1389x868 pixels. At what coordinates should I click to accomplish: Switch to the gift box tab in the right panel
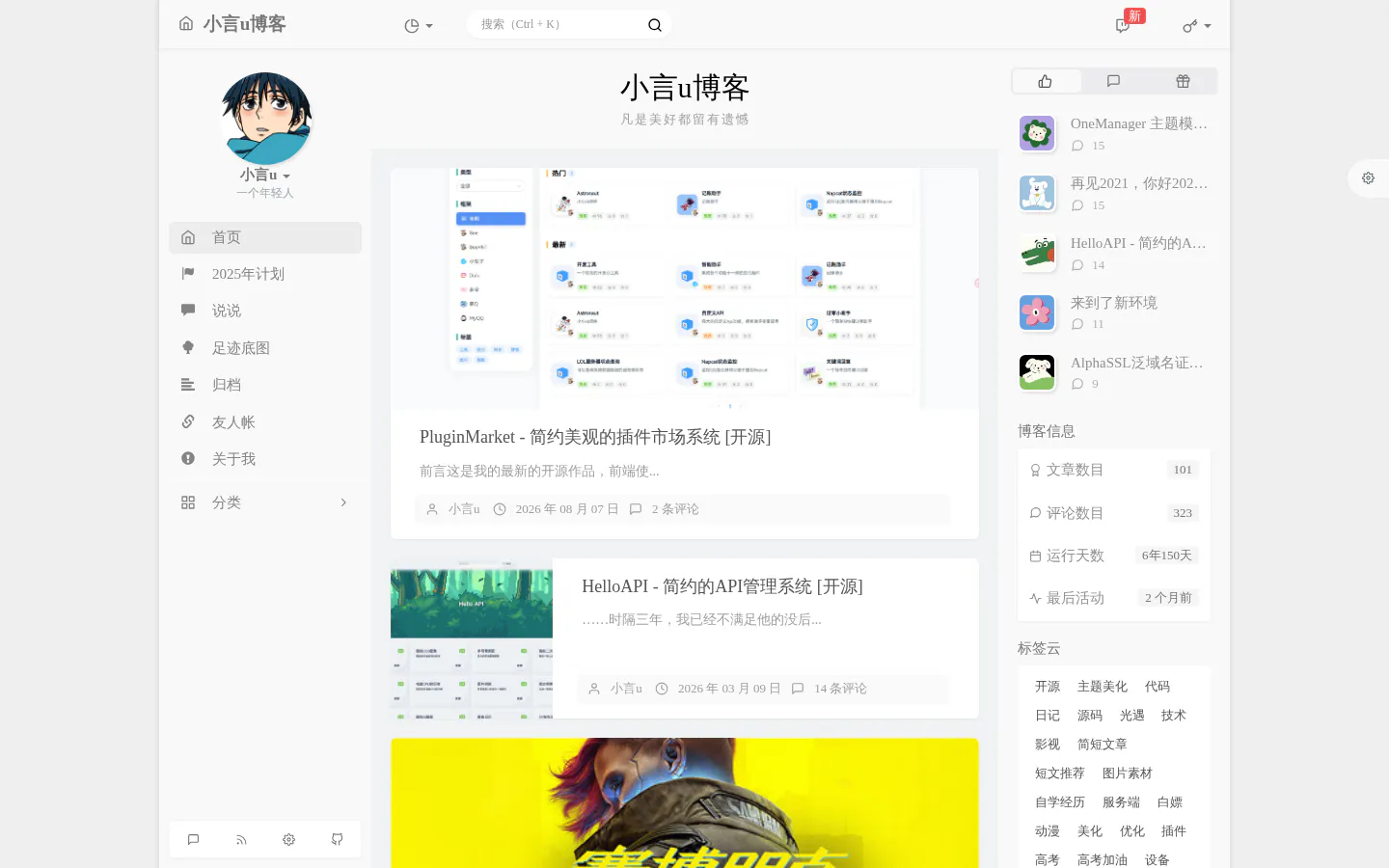1183,81
